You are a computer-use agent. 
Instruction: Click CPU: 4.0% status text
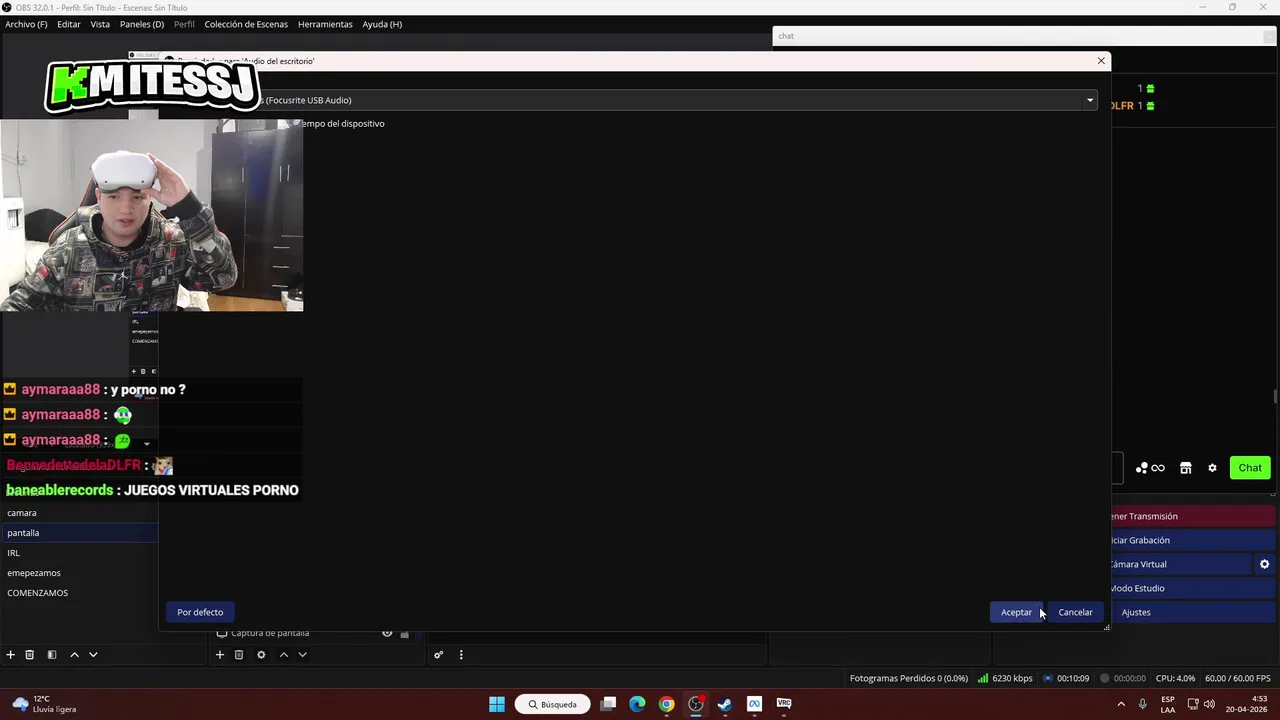tap(1175, 678)
